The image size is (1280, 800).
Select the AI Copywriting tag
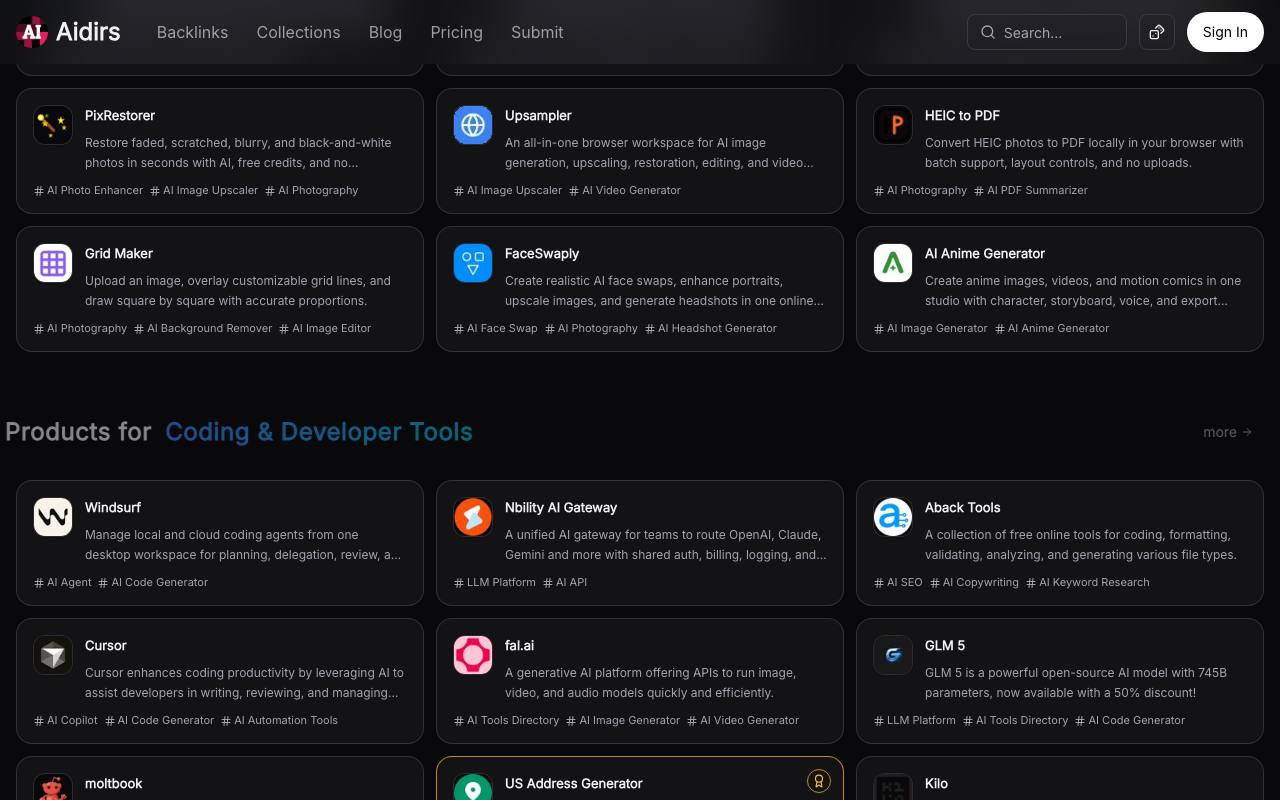(x=974, y=582)
